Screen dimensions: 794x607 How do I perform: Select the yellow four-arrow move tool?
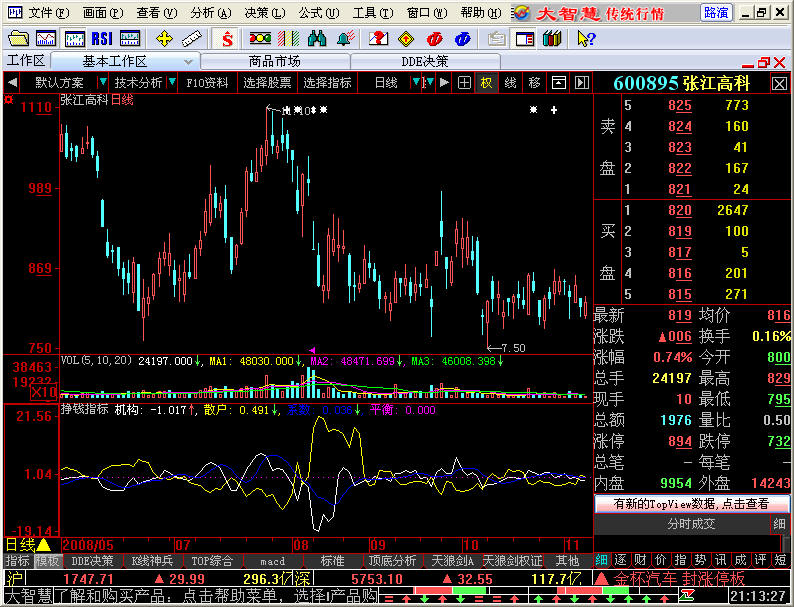click(x=164, y=38)
